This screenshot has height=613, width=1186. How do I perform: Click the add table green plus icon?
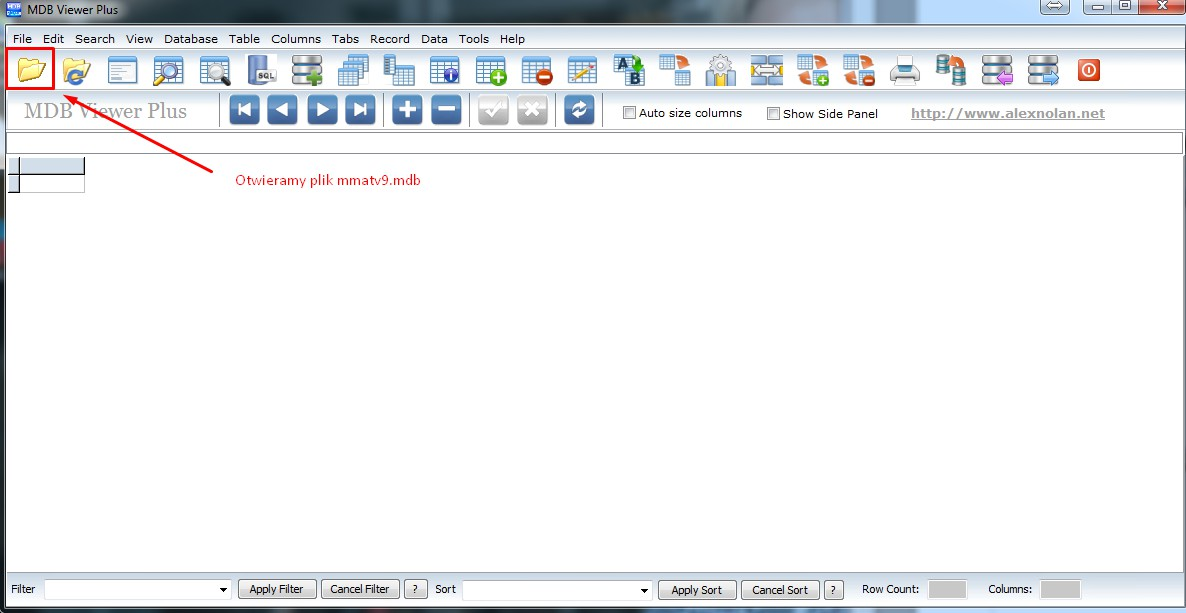(490, 71)
